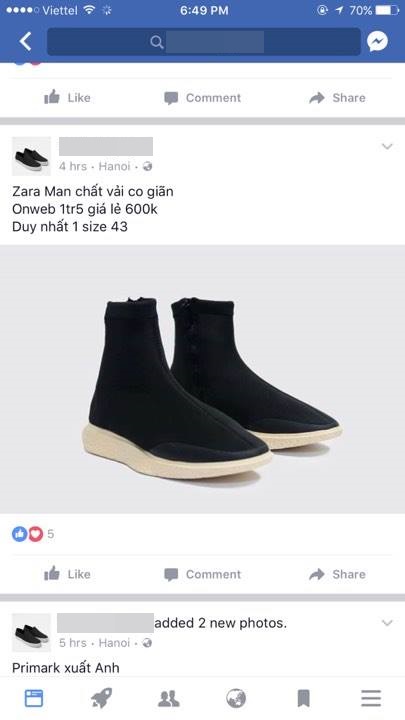The width and height of the screenshot is (405, 720).
Task: Tap the back arrow in header
Action: (x=25, y=42)
